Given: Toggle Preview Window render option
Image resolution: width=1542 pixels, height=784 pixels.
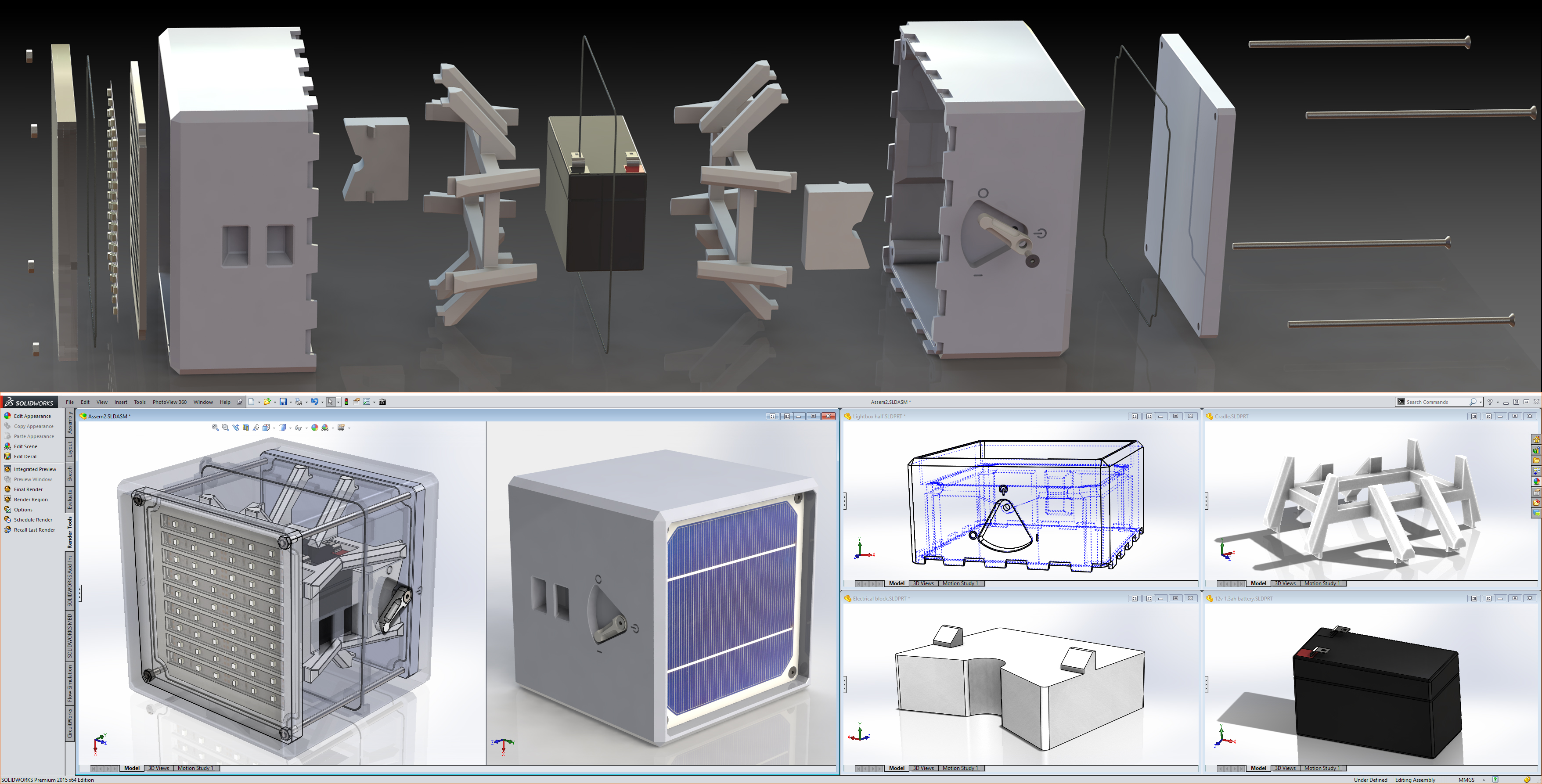Looking at the screenshot, I should pyautogui.click(x=32, y=479).
